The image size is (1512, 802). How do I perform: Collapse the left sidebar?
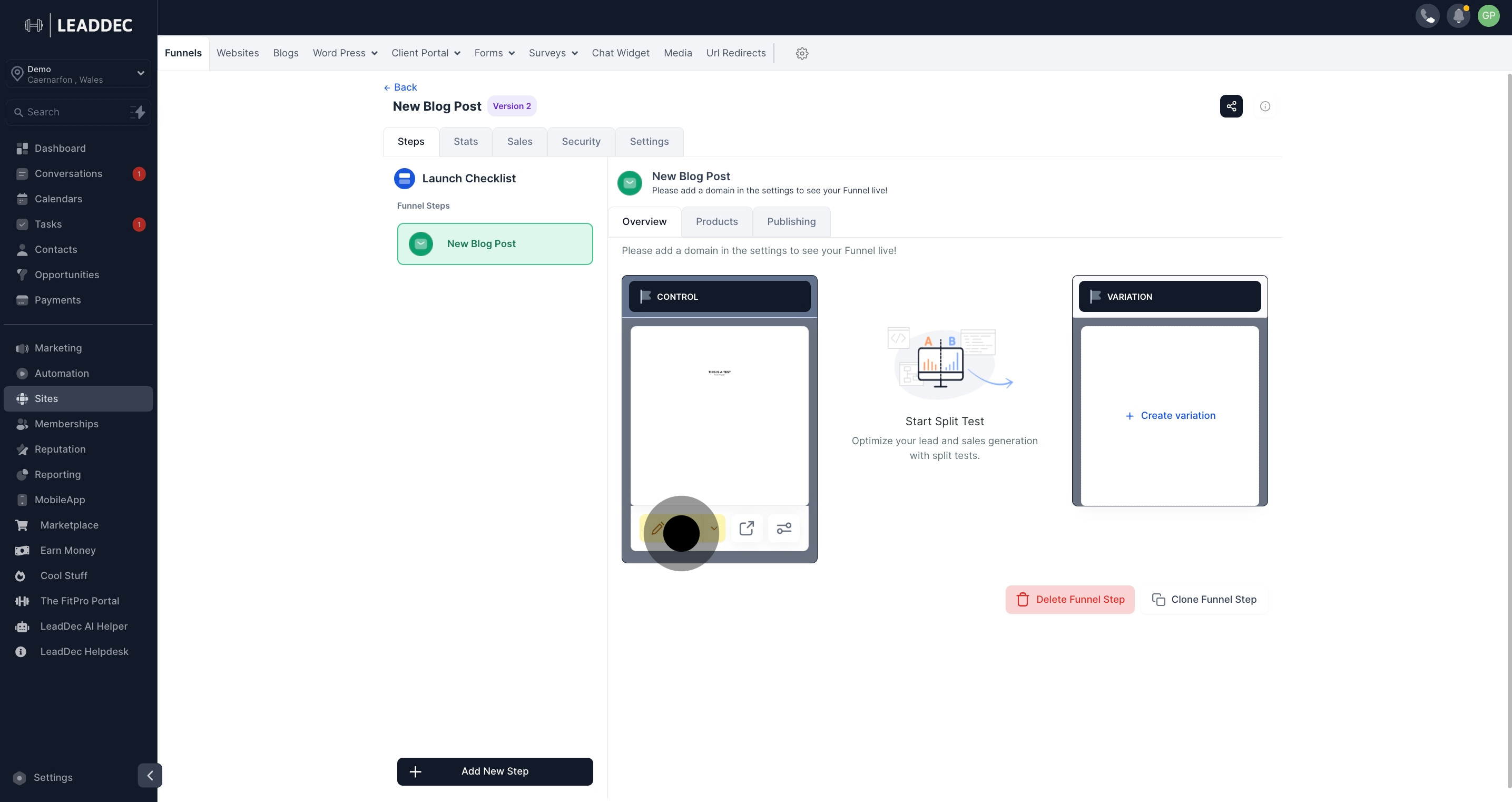pyautogui.click(x=150, y=775)
